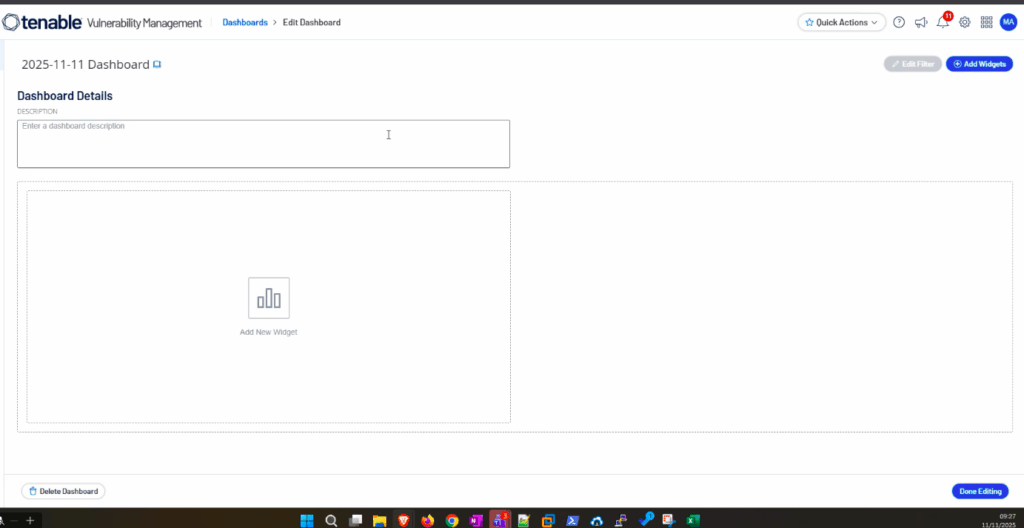Click the Add Widgets button
Image resolution: width=1024 pixels, height=528 pixels.
tap(979, 64)
